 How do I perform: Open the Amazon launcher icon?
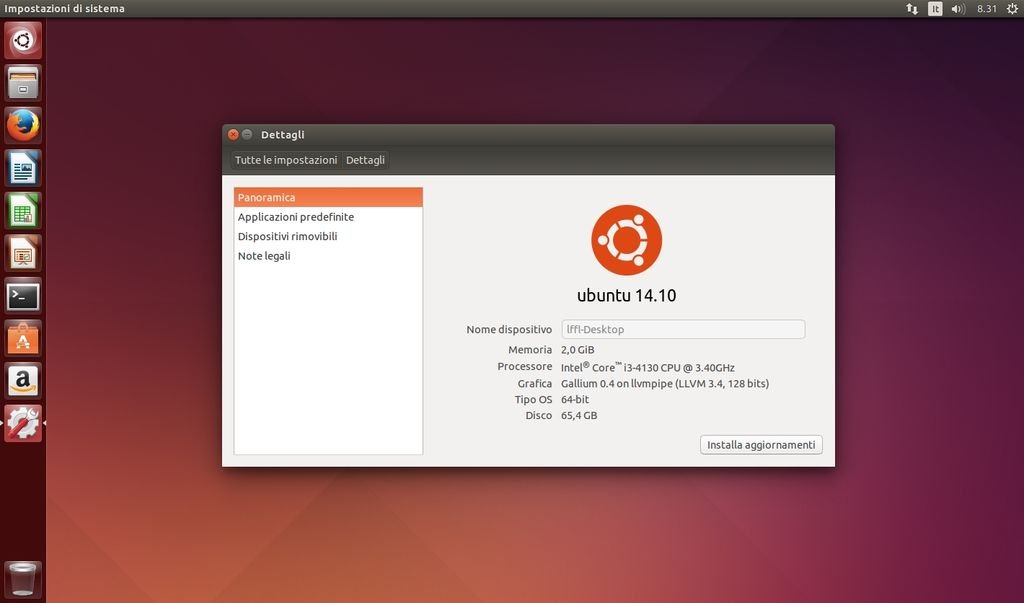click(x=22, y=381)
